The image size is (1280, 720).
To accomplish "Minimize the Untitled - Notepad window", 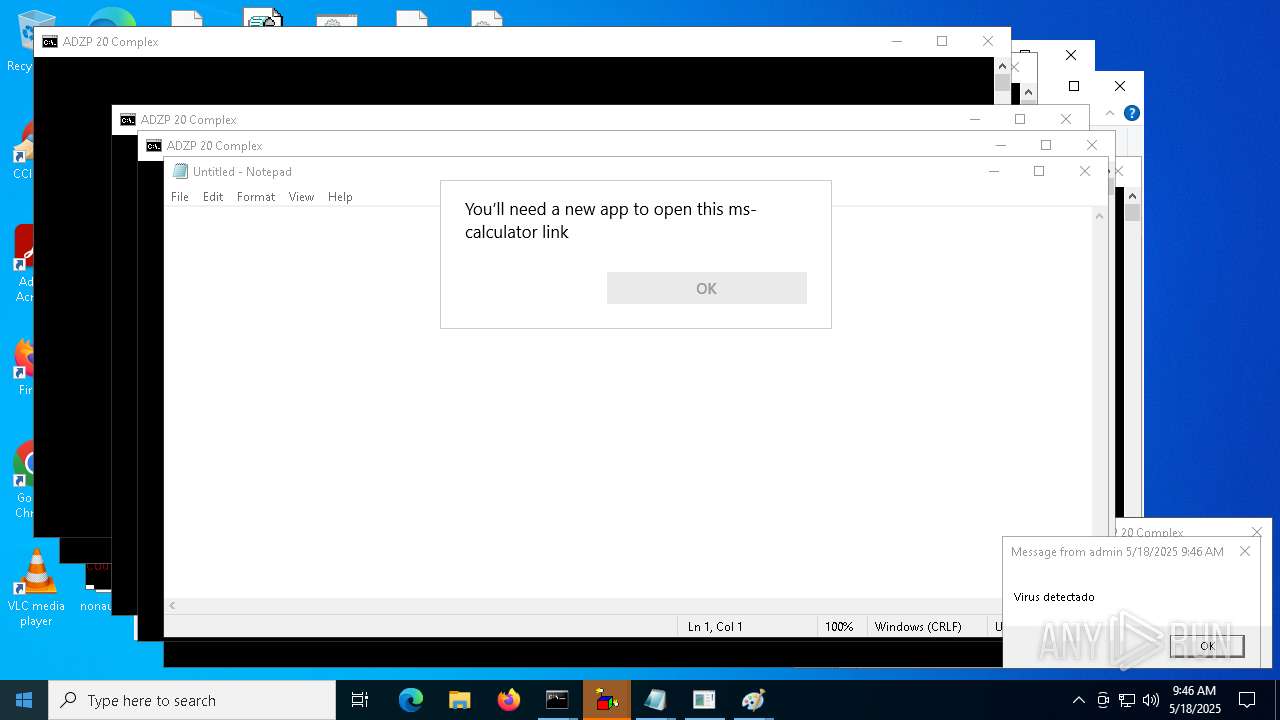I will point(993,171).
